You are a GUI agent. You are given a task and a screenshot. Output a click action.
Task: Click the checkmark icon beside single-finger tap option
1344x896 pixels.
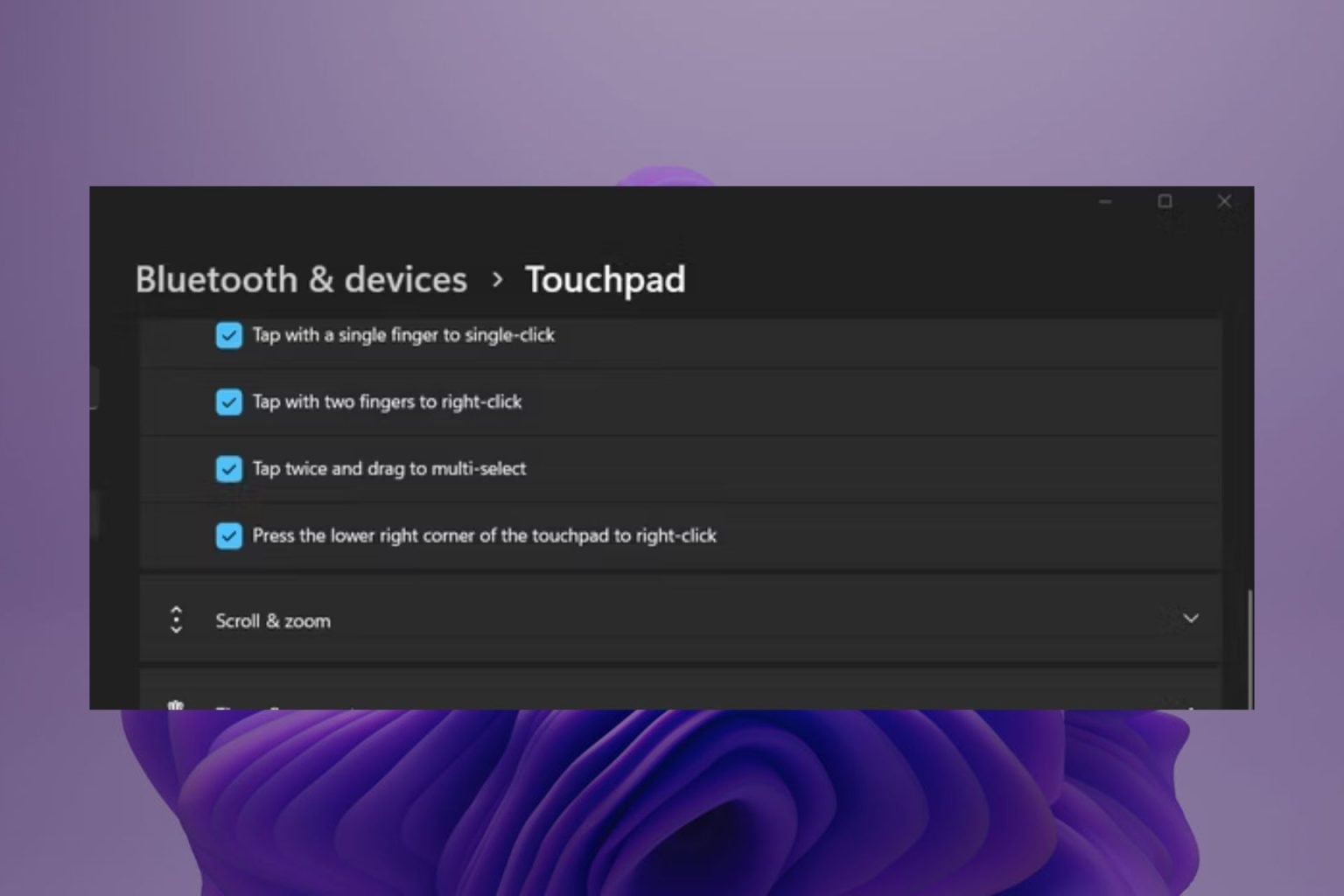tap(228, 335)
